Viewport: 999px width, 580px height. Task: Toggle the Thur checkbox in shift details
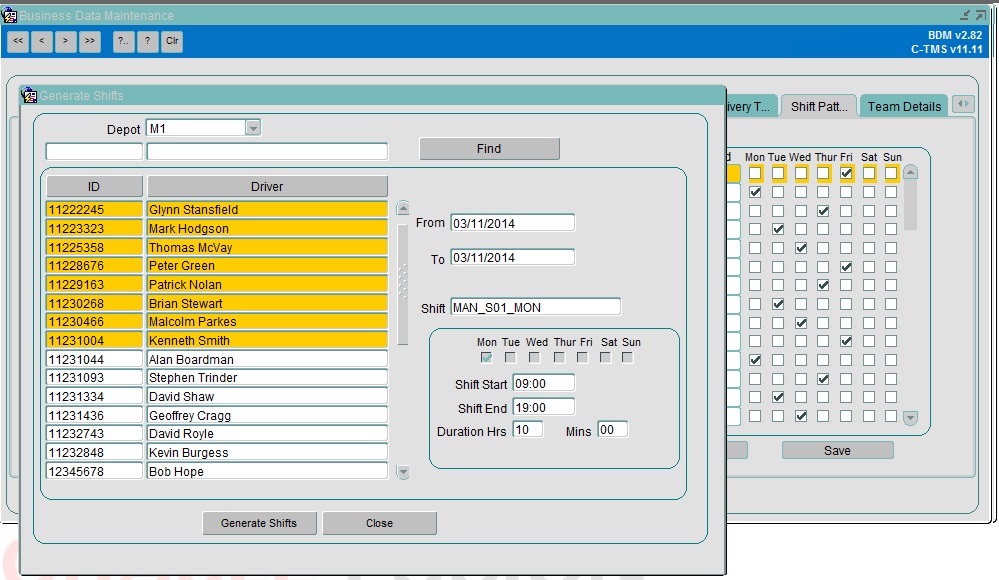559,358
